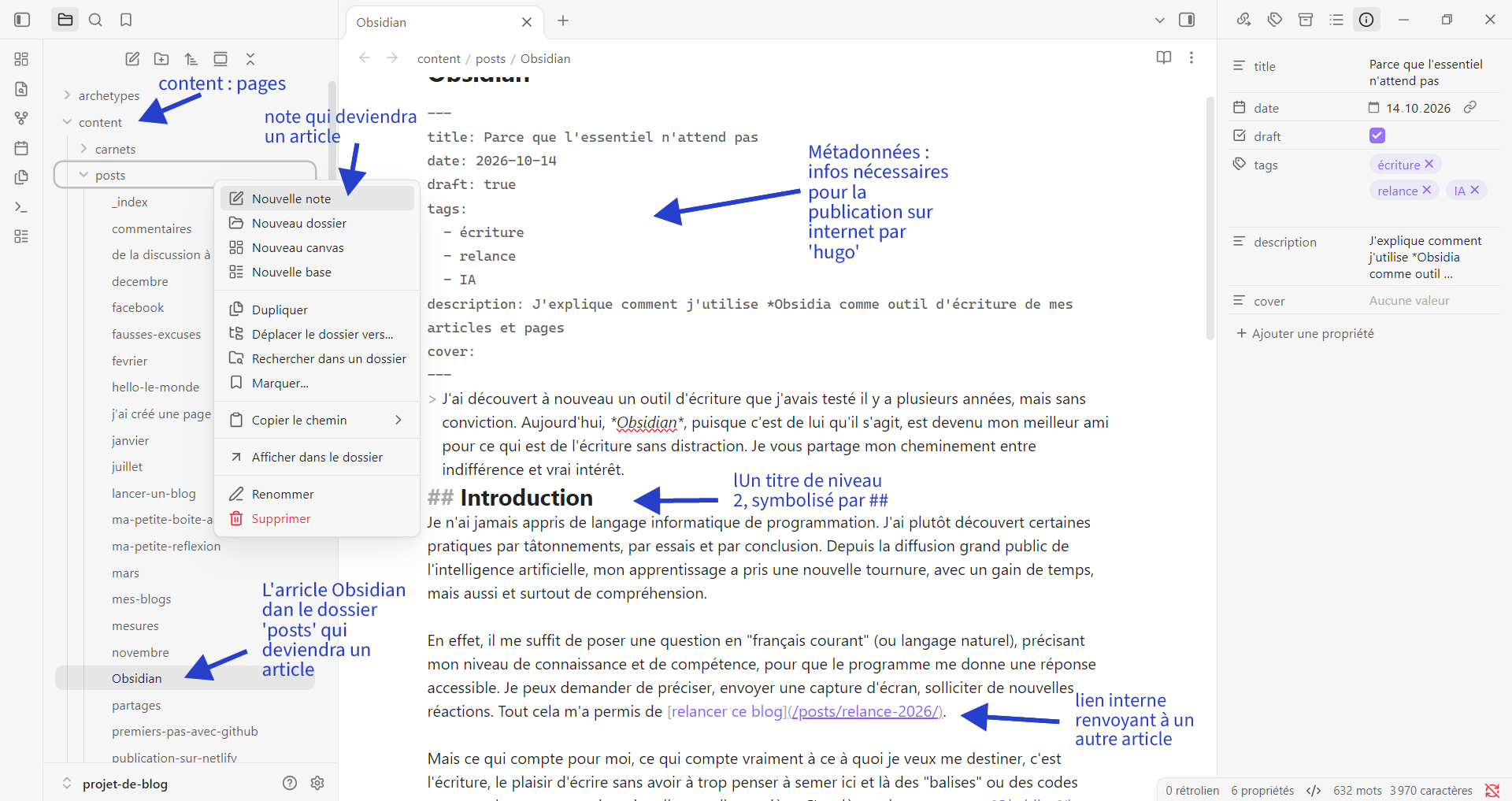The height and width of the screenshot is (801, 1512).
Task: Toggle the right sidebar icon
Action: (1187, 20)
